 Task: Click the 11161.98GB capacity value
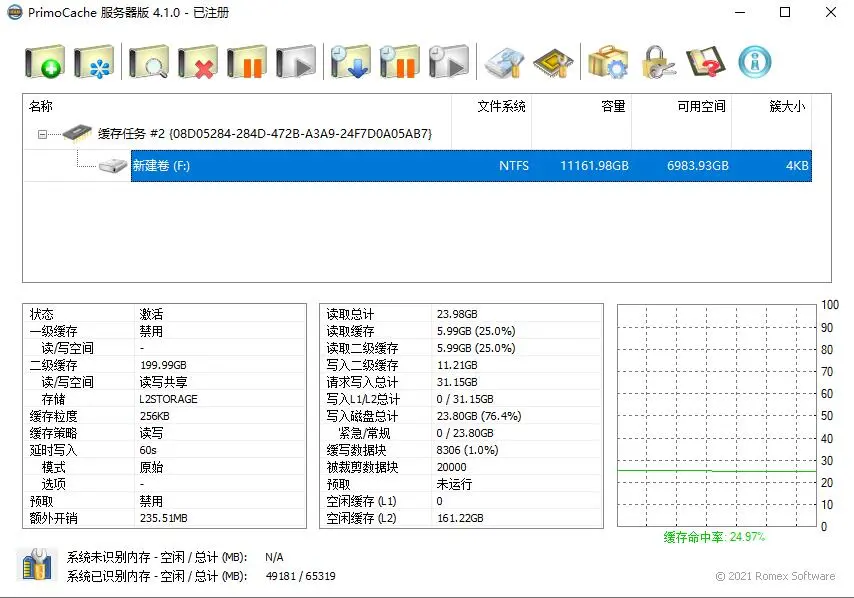[594, 166]
